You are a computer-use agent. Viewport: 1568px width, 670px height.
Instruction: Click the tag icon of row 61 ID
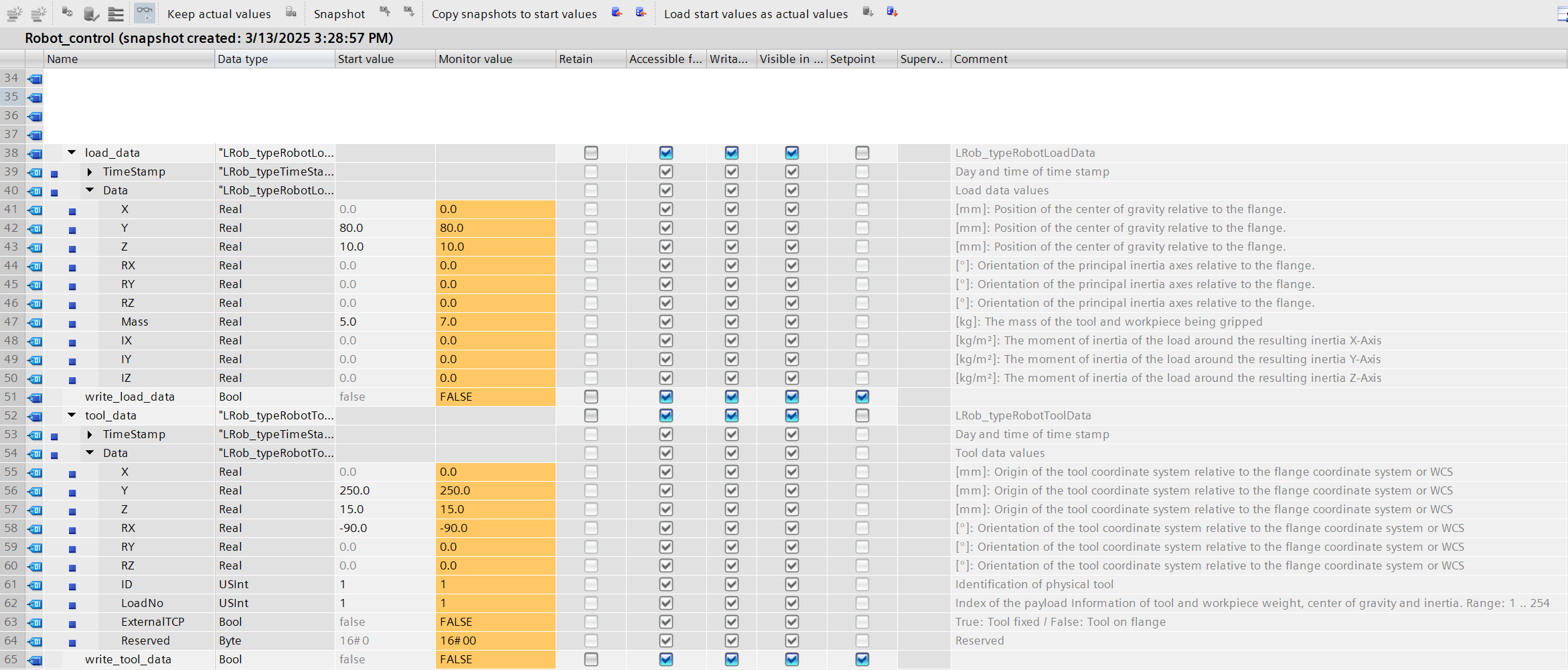[35, 586]
